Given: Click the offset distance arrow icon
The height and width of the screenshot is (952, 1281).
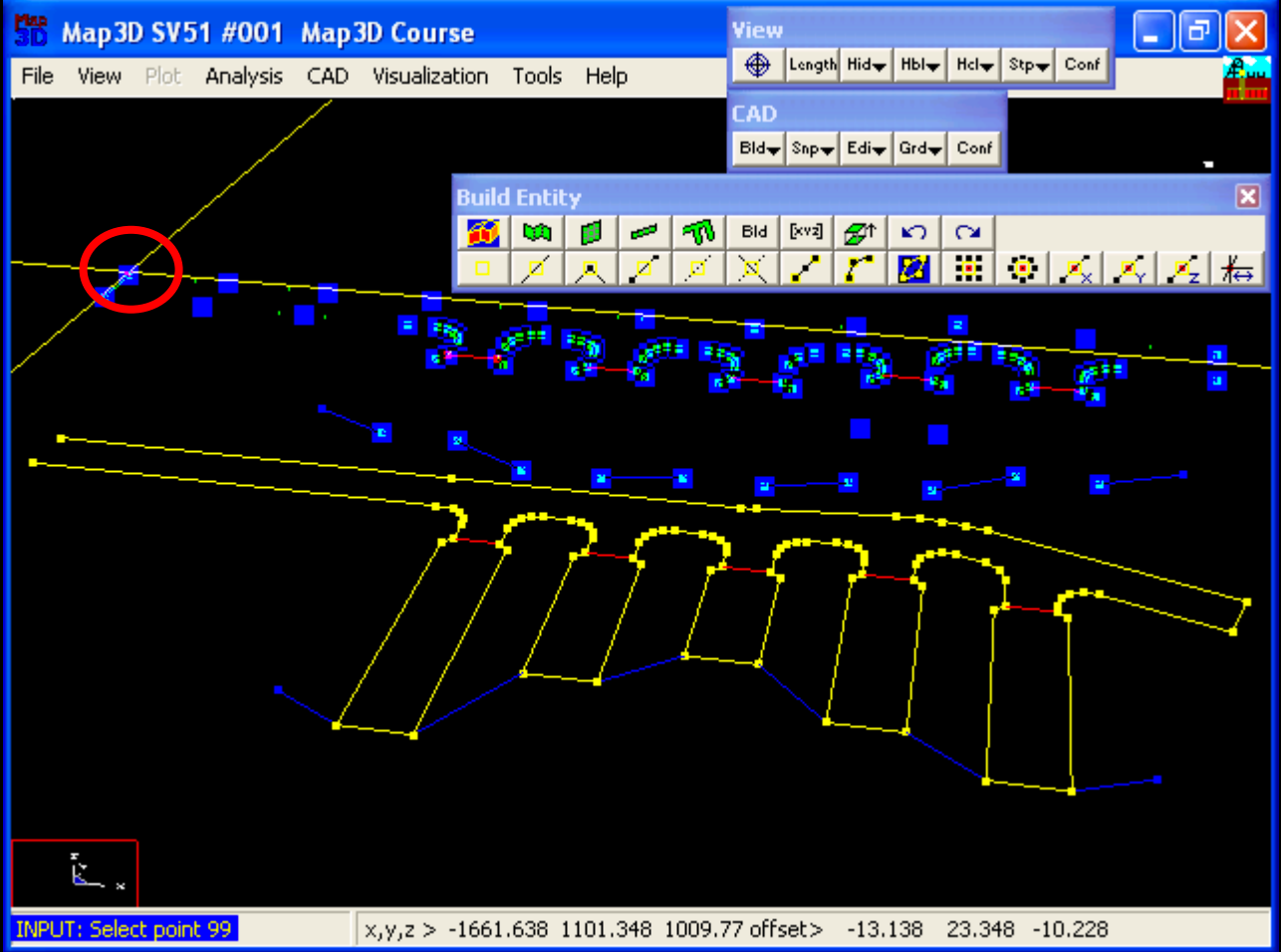Looking at the screenshot, I should pyautogui.click(x=1237, y=269).
